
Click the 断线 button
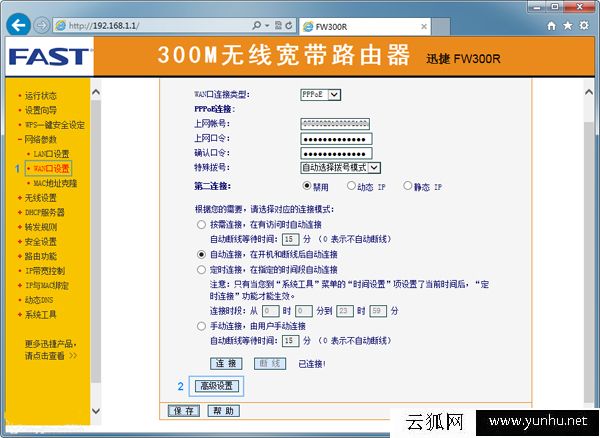point(270,363)
